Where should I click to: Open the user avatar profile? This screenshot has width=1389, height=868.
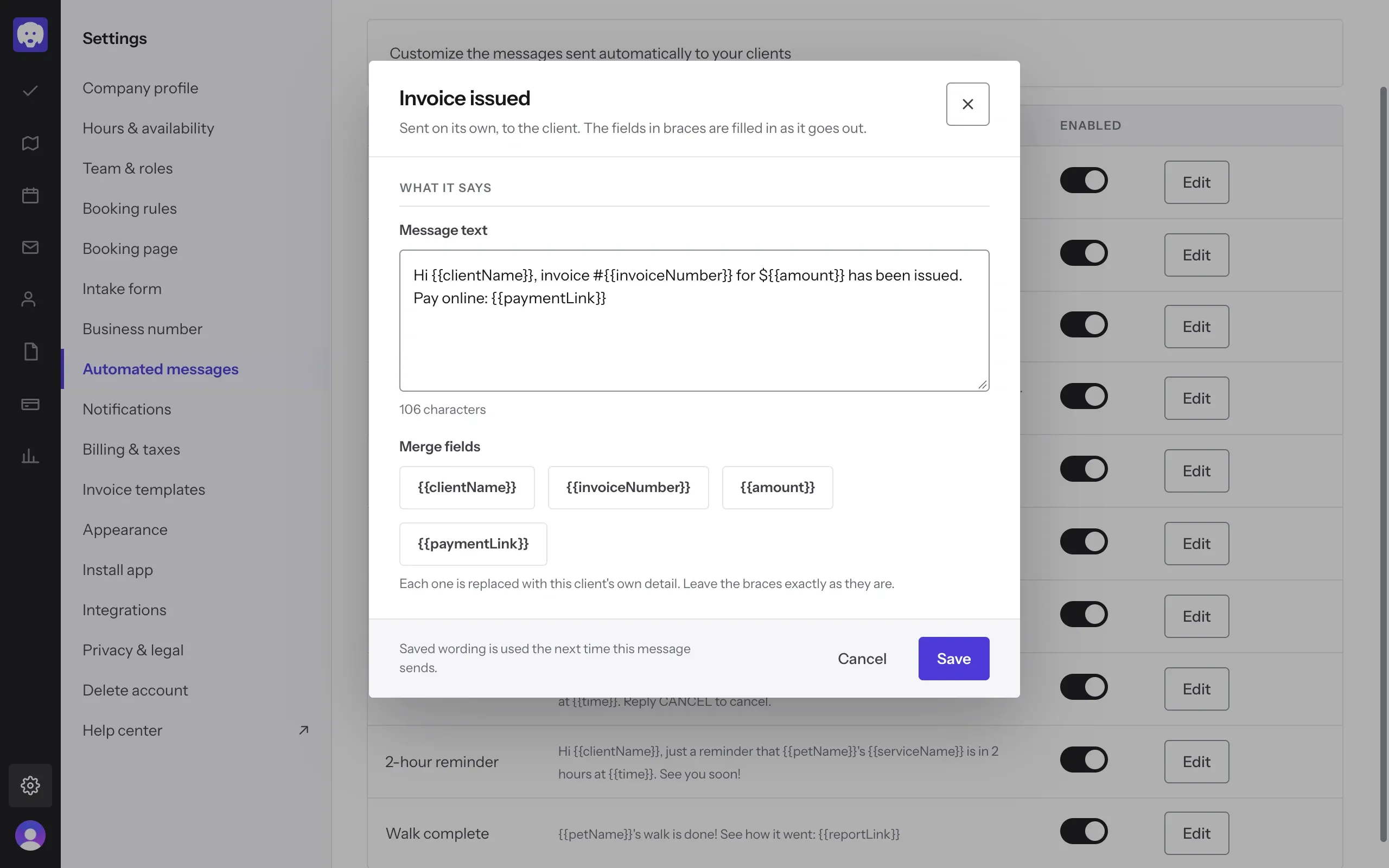[30, 835]
